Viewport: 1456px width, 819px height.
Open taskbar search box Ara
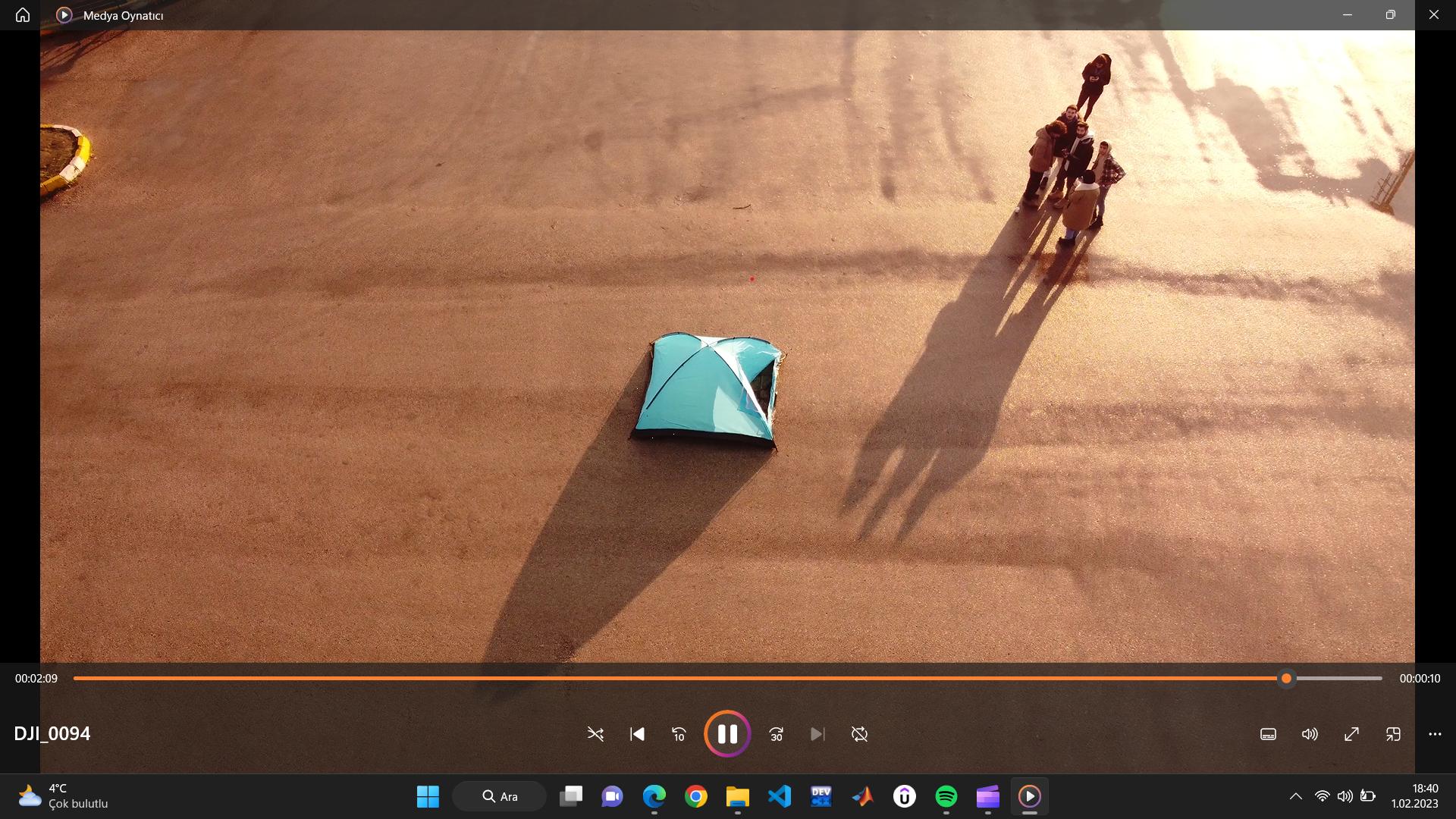click(500, 796)
